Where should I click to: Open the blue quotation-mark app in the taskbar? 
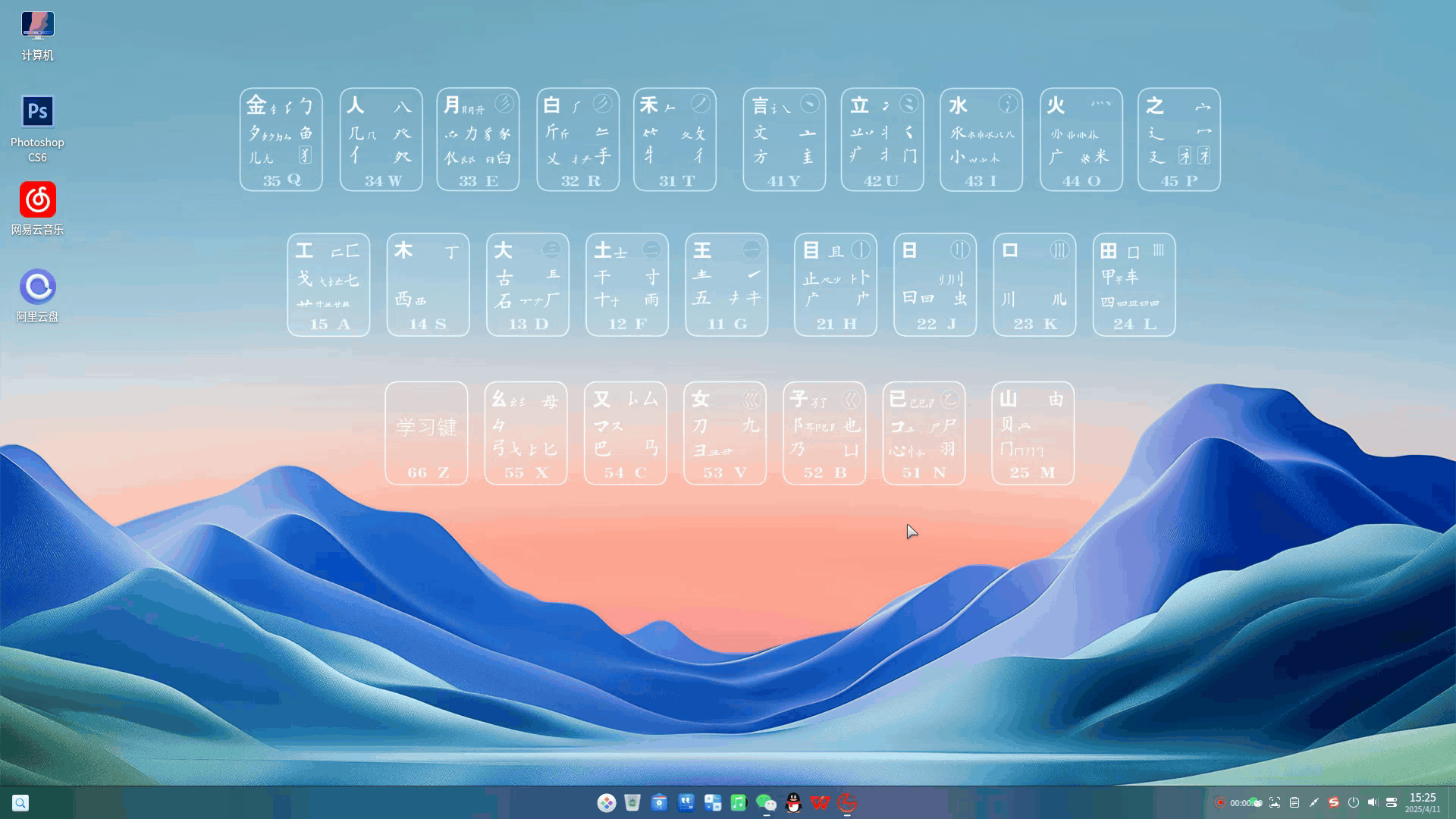(x=686, y=803)
